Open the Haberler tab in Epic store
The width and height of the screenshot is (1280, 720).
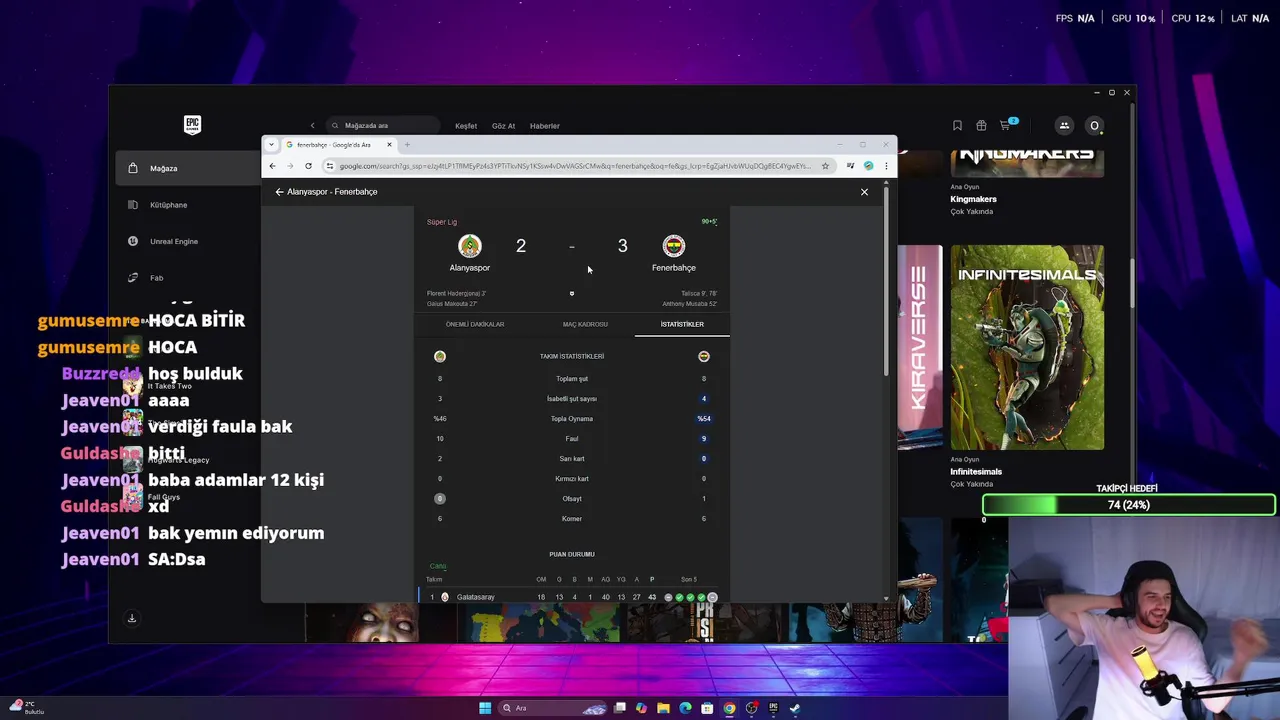(544, 126)
